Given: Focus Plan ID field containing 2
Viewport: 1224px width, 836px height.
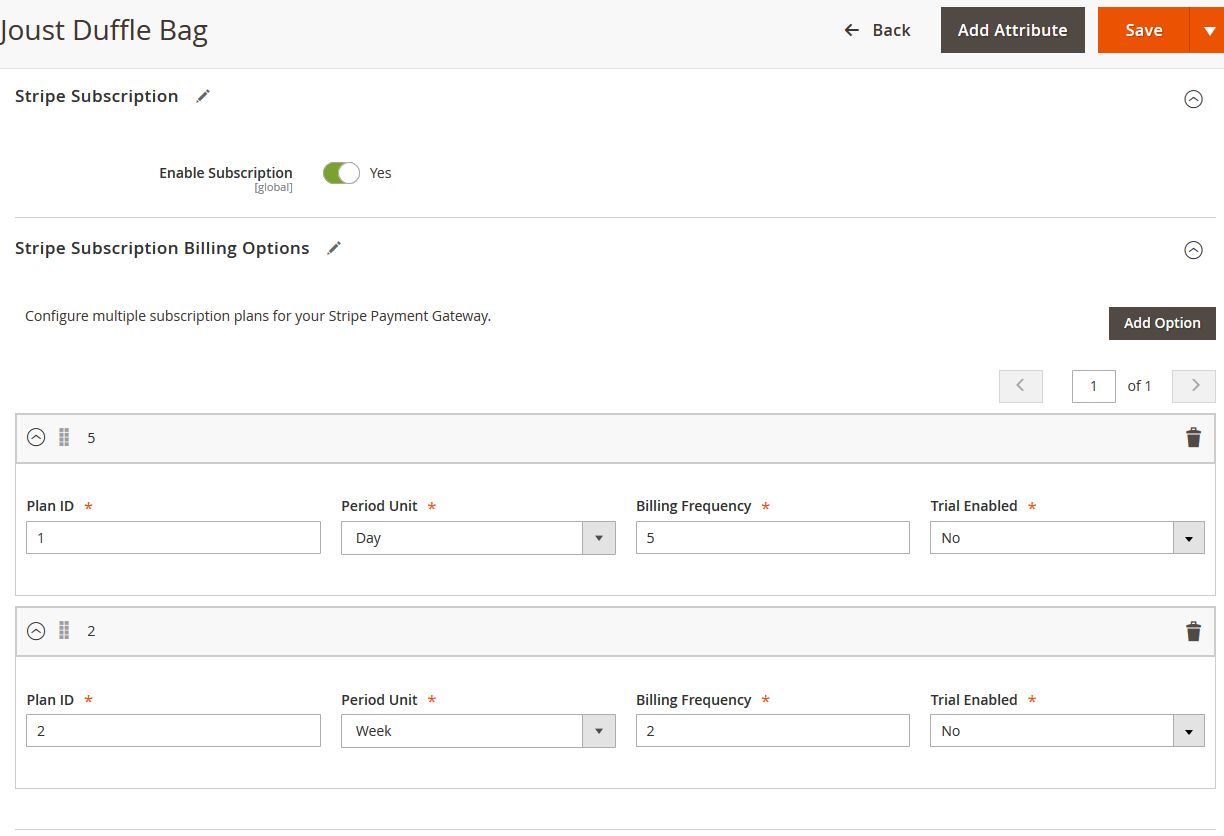Looking at the screenshot, I should click(x=174, y=731).
